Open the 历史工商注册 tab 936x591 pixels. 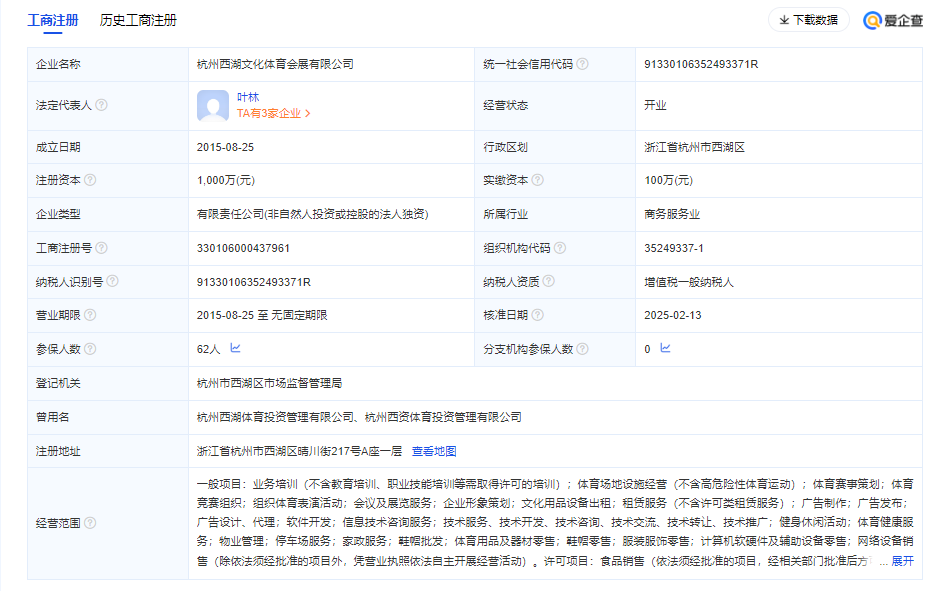(138, 20)
